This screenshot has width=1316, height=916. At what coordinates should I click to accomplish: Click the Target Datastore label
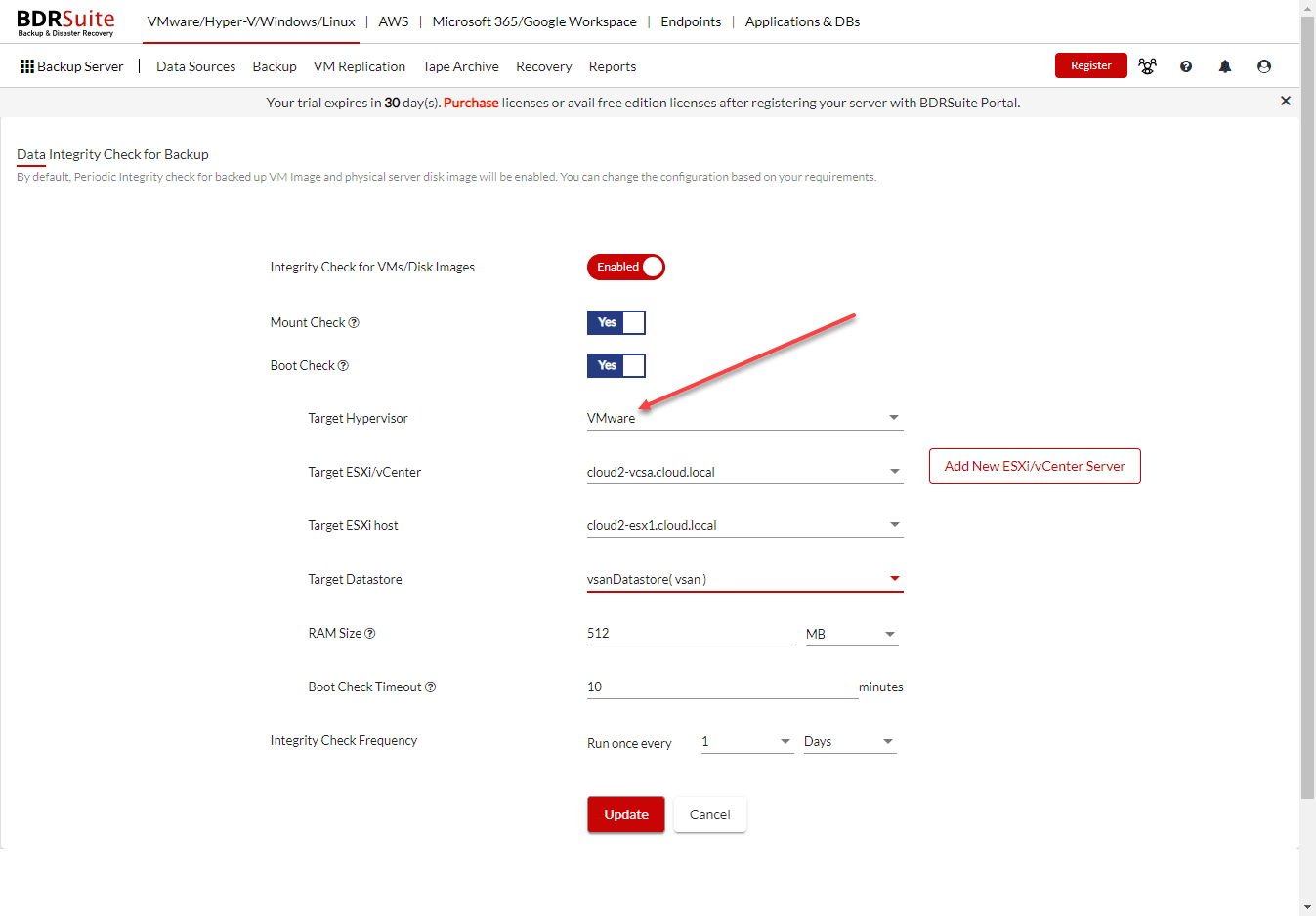356,580
